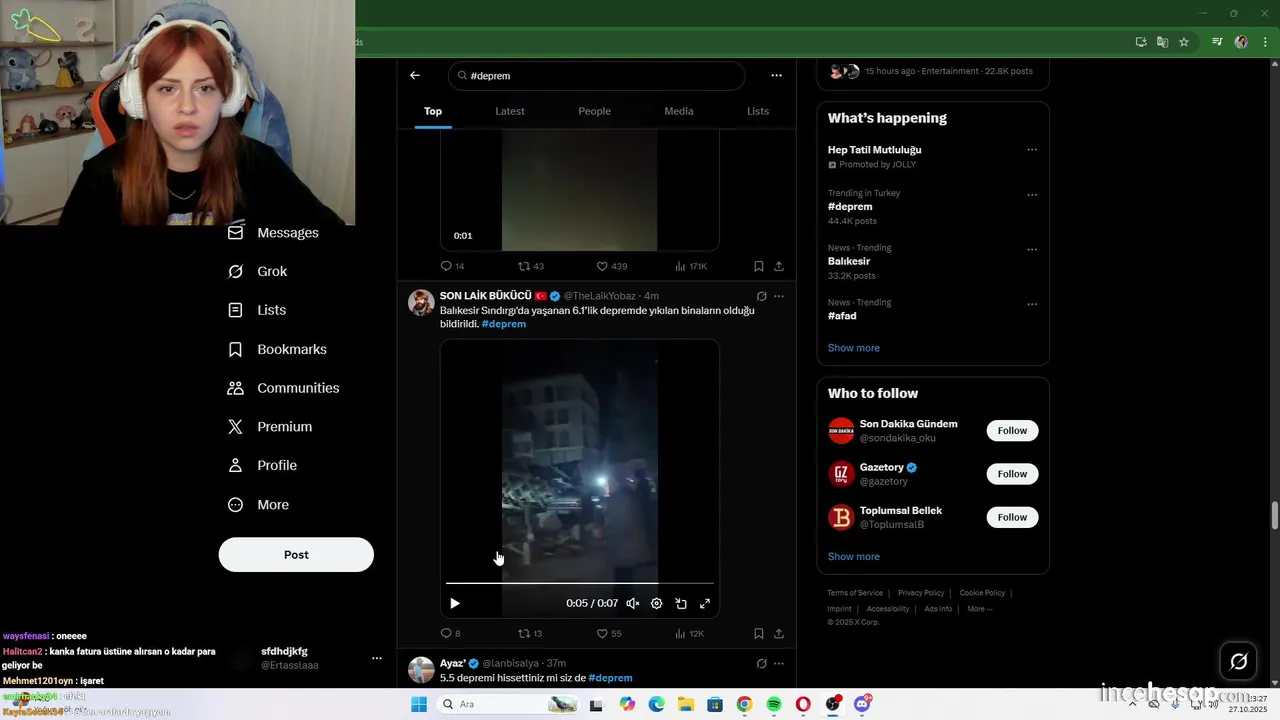Follow Son Dakika Gündem

coord(1012,431)
